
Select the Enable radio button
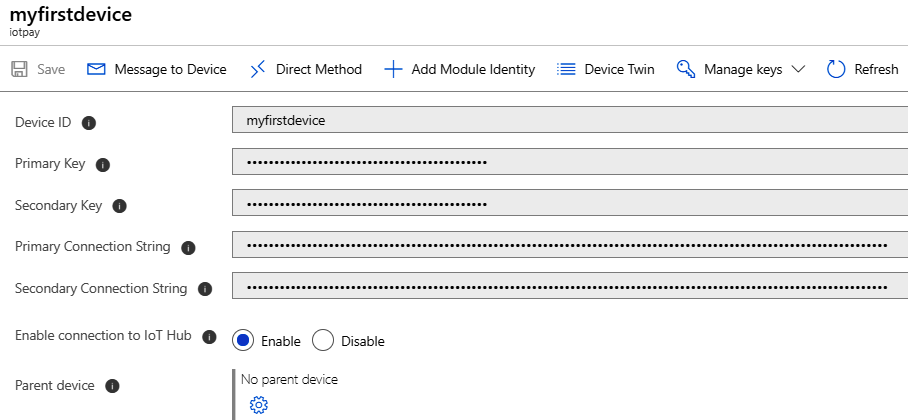[243, 340]
